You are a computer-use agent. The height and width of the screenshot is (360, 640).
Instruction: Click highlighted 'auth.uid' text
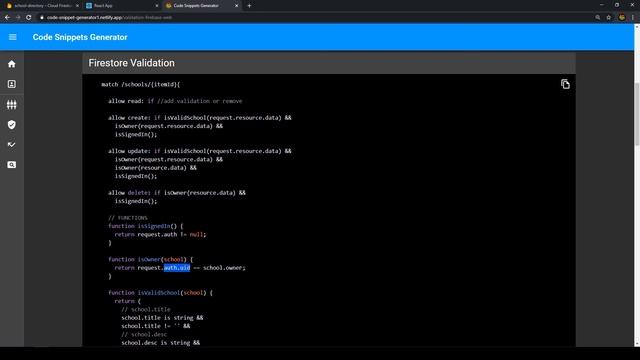coord(177,268)
